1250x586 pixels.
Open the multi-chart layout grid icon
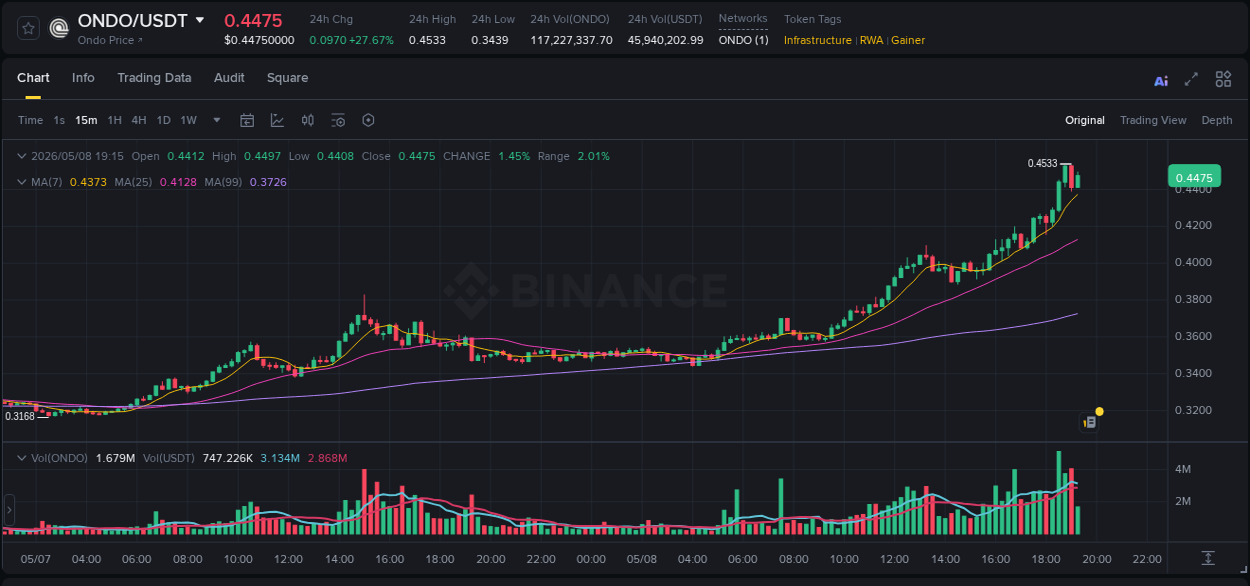[1223, 79]
